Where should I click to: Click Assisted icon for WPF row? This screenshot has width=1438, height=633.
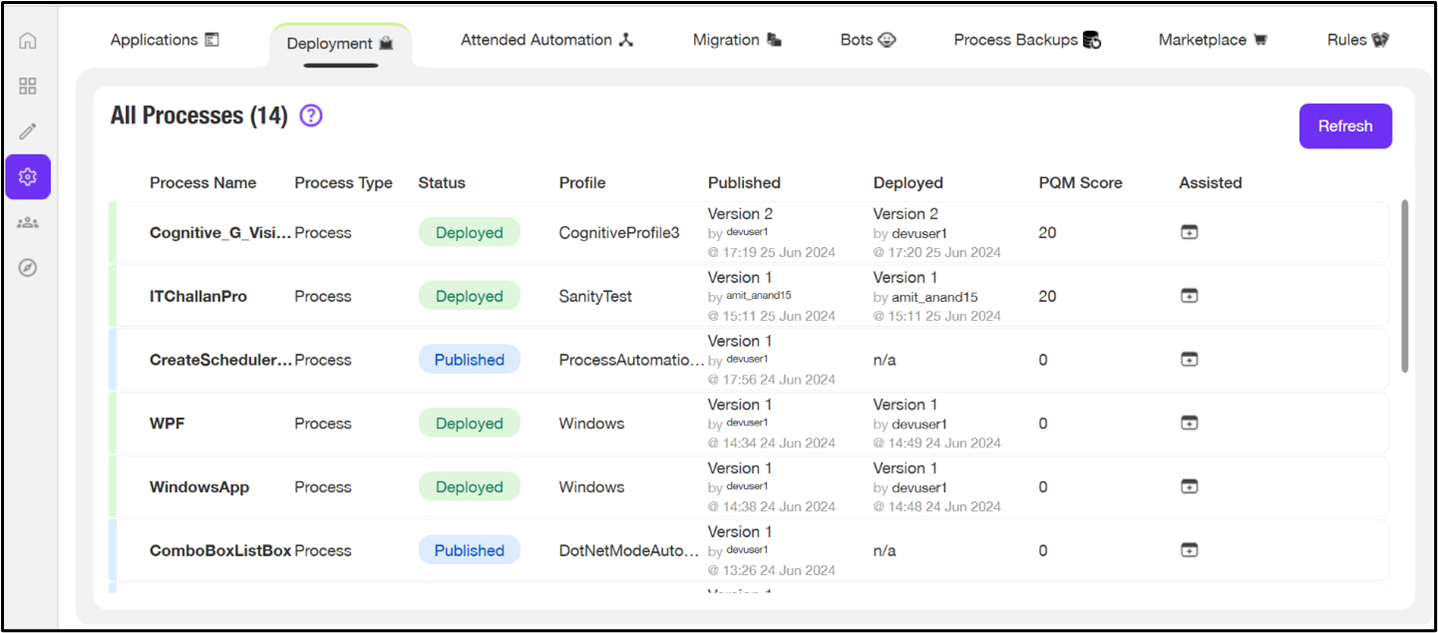(x=1189, y=423)
